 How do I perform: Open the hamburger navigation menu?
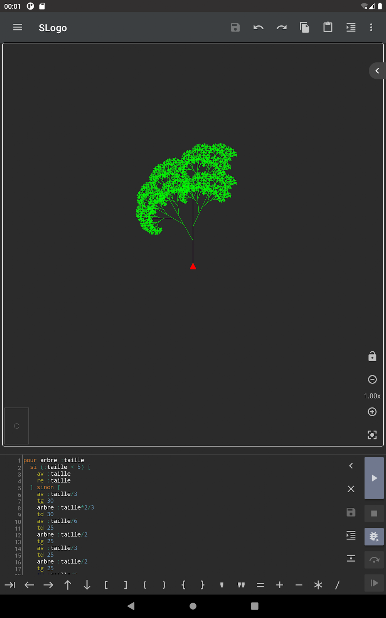[17, 27]
